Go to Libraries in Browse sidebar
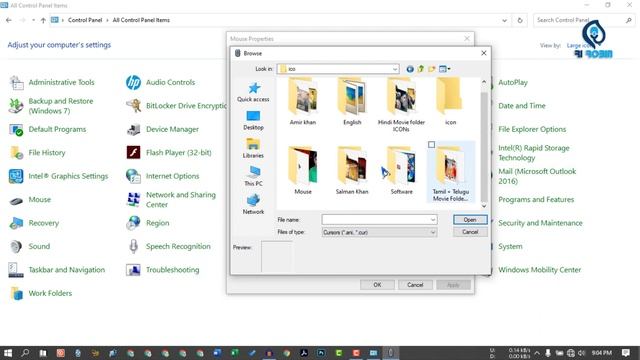The width and height of the screenshot is (640, 360). 253,148
